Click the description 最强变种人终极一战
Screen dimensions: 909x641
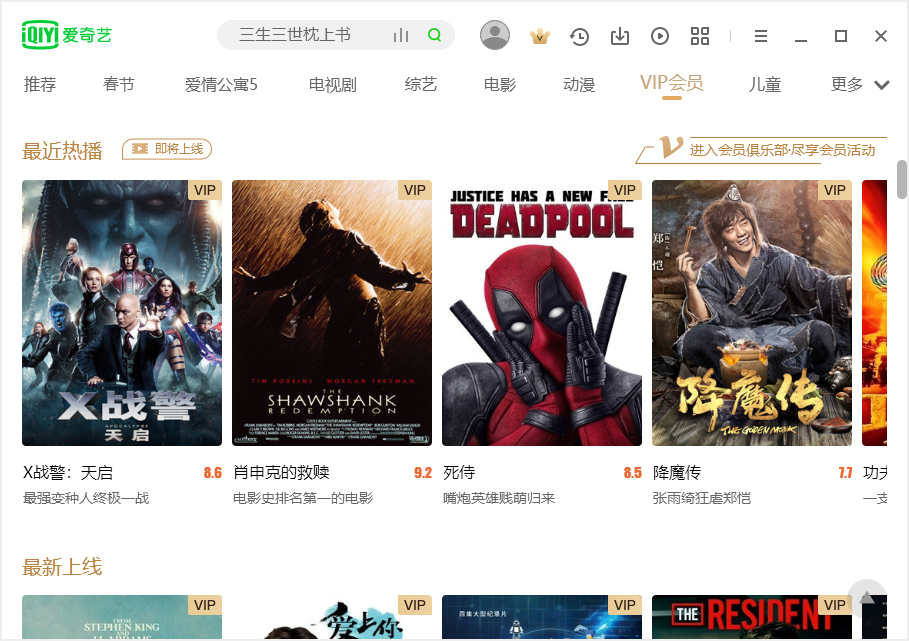86,498
